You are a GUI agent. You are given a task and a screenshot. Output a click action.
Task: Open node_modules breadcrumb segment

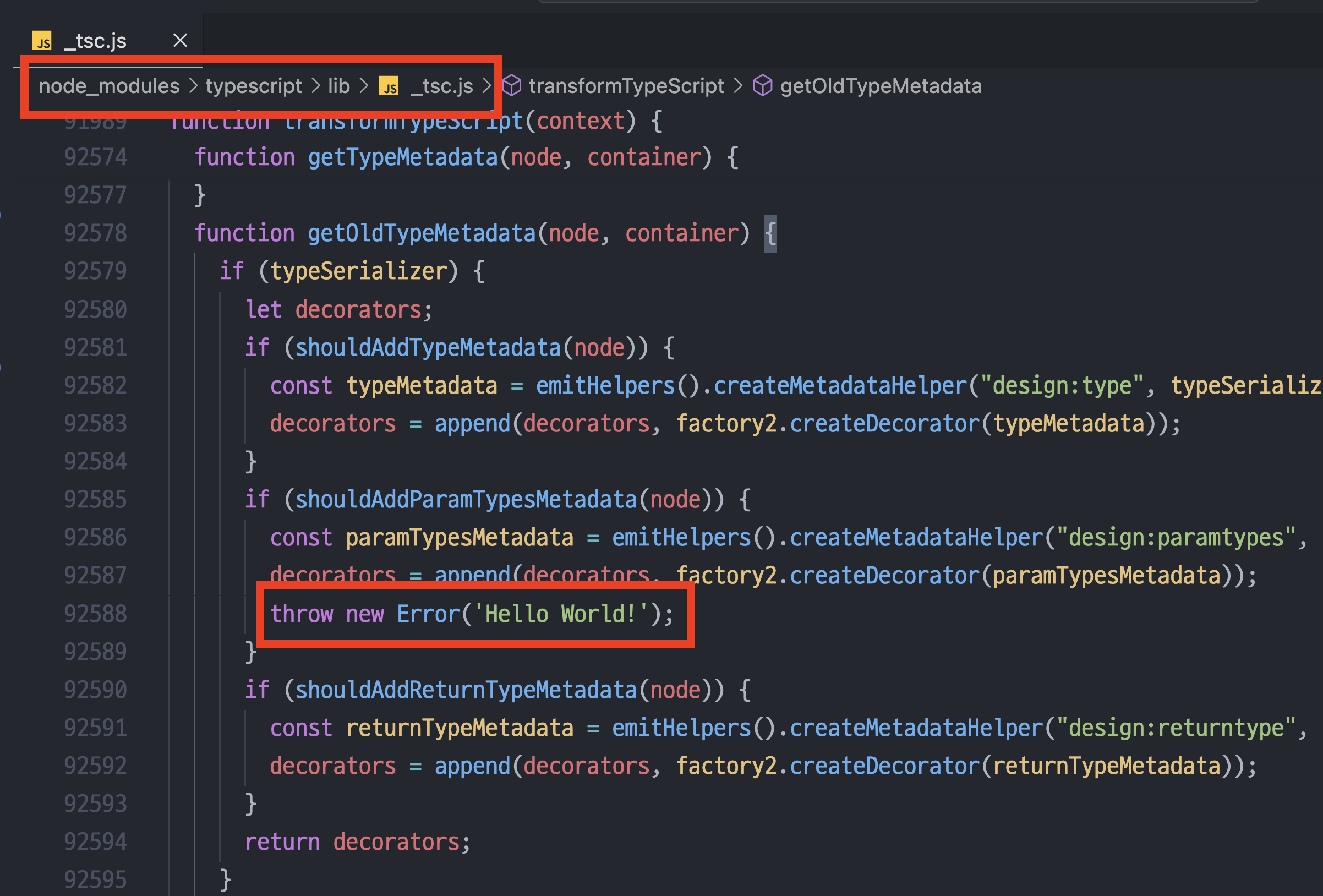tap(109, 86)
